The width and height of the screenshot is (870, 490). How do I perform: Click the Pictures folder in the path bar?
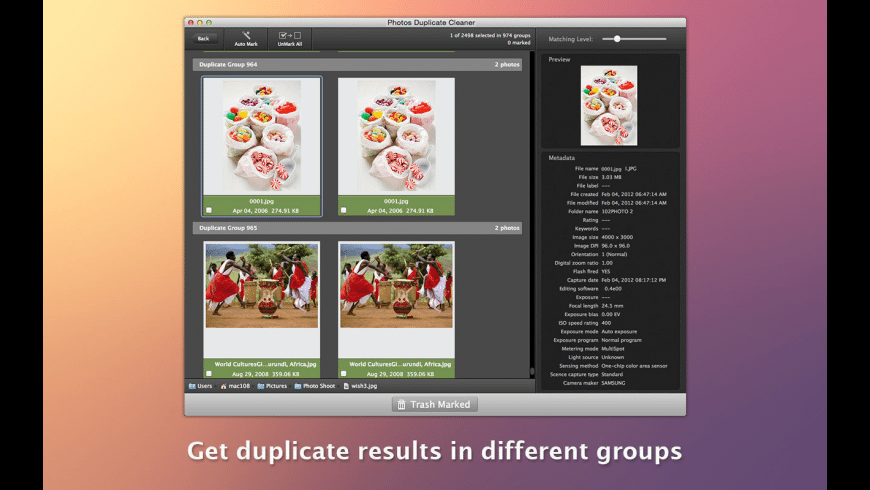(x=272, y=386)
